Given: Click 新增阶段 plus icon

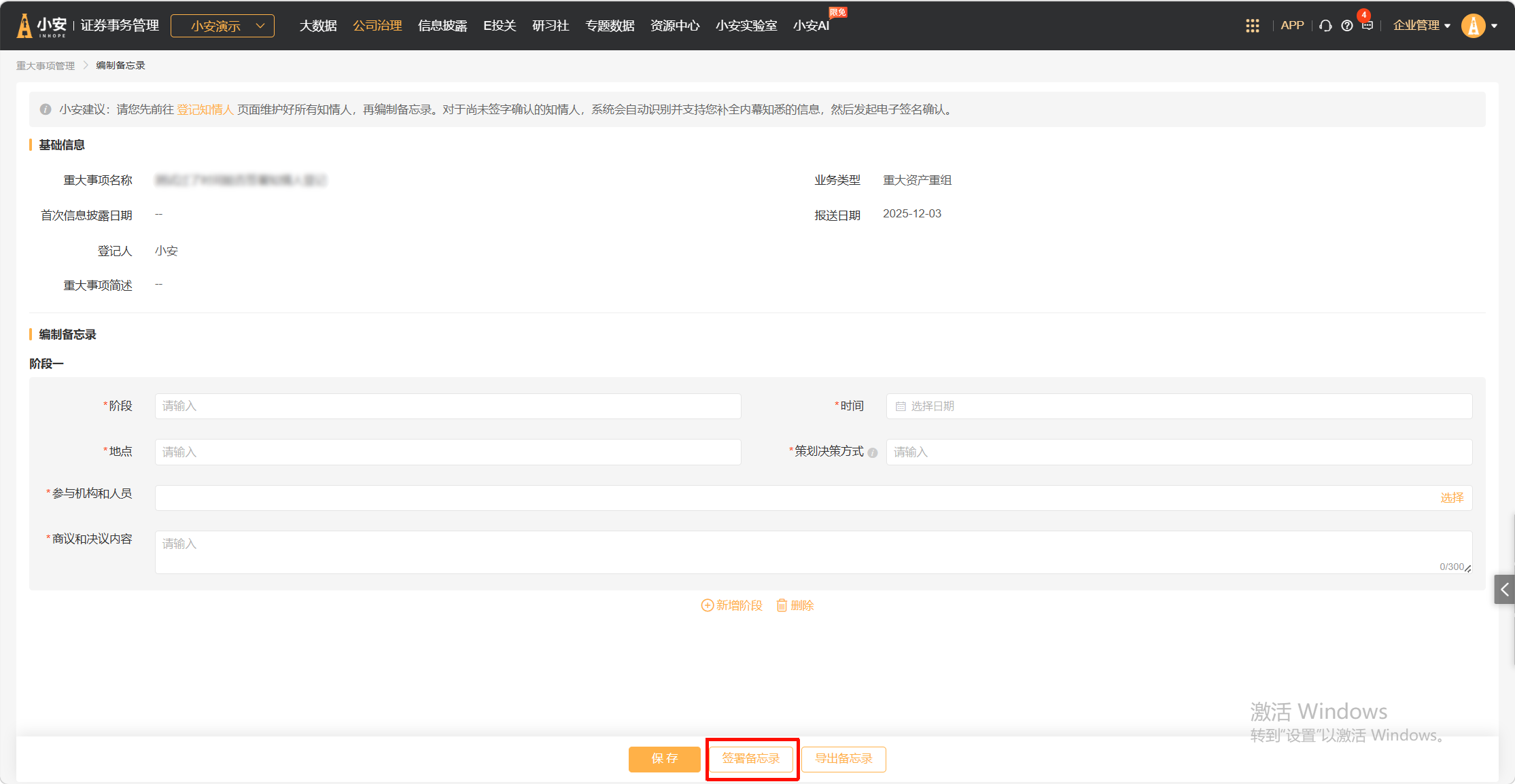Looking at the screenshot, I should coord(707,605).
